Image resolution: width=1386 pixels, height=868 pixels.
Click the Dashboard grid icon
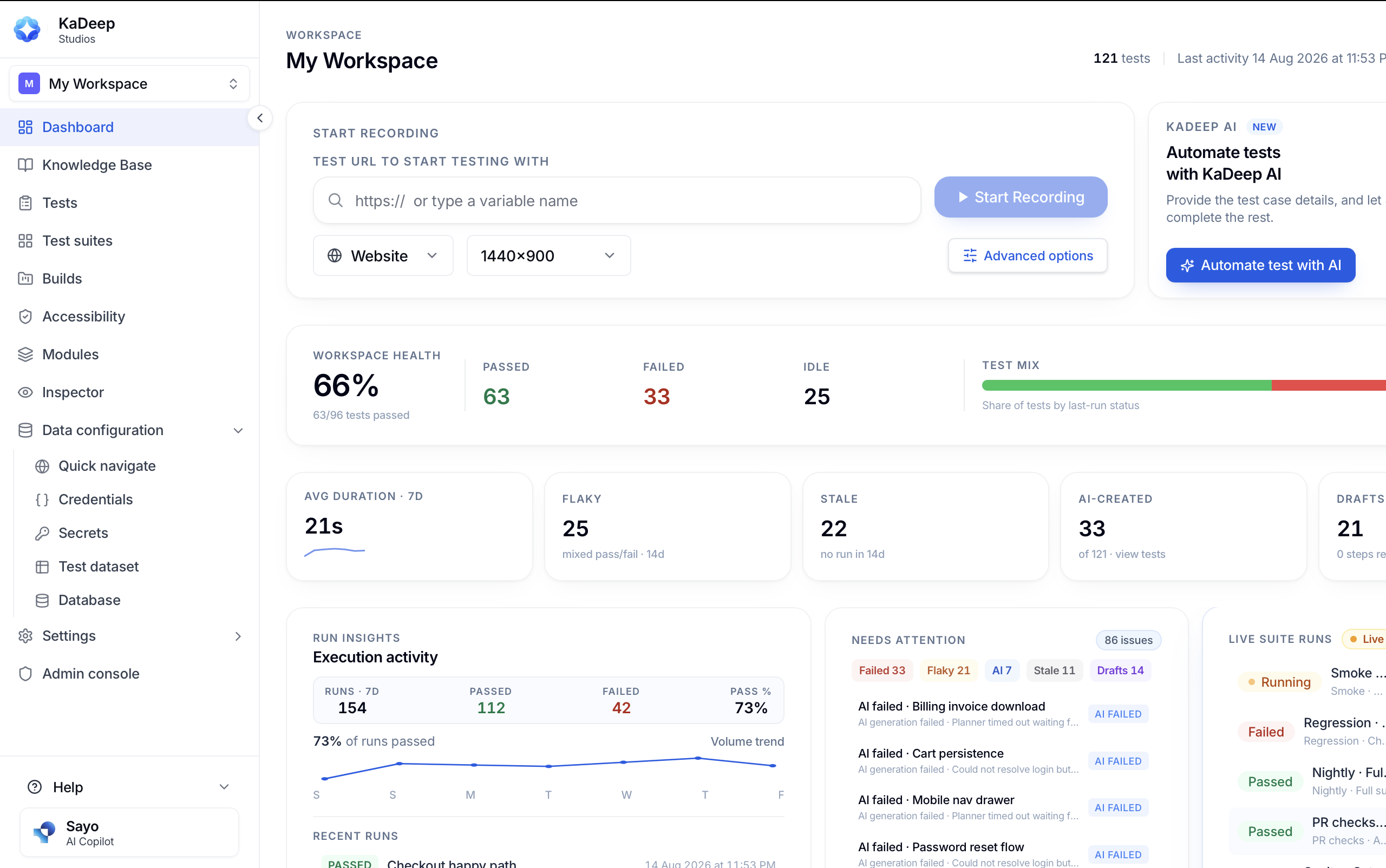coord(25,127)
